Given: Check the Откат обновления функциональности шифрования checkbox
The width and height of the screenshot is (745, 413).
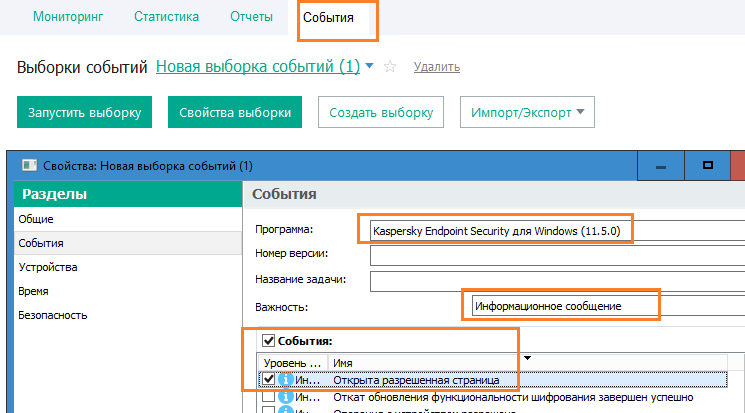Looking at the screenshot, I should coord(268,396).
